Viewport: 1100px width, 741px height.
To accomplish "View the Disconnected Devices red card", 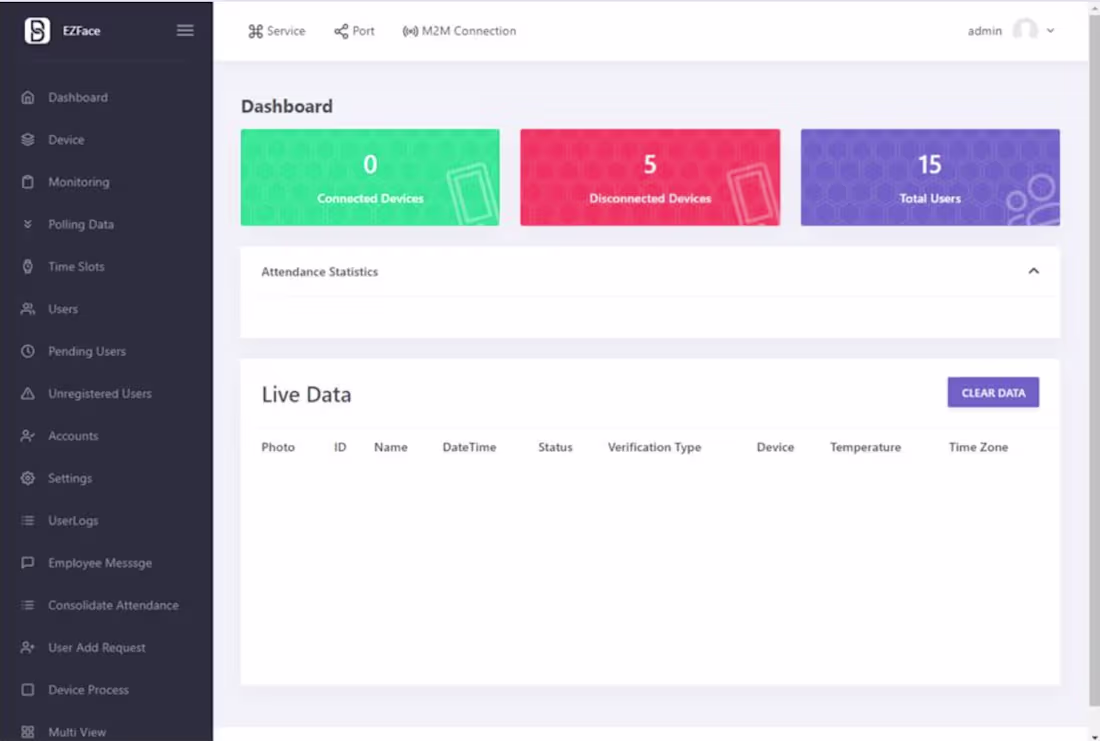I will pos(650,177).
